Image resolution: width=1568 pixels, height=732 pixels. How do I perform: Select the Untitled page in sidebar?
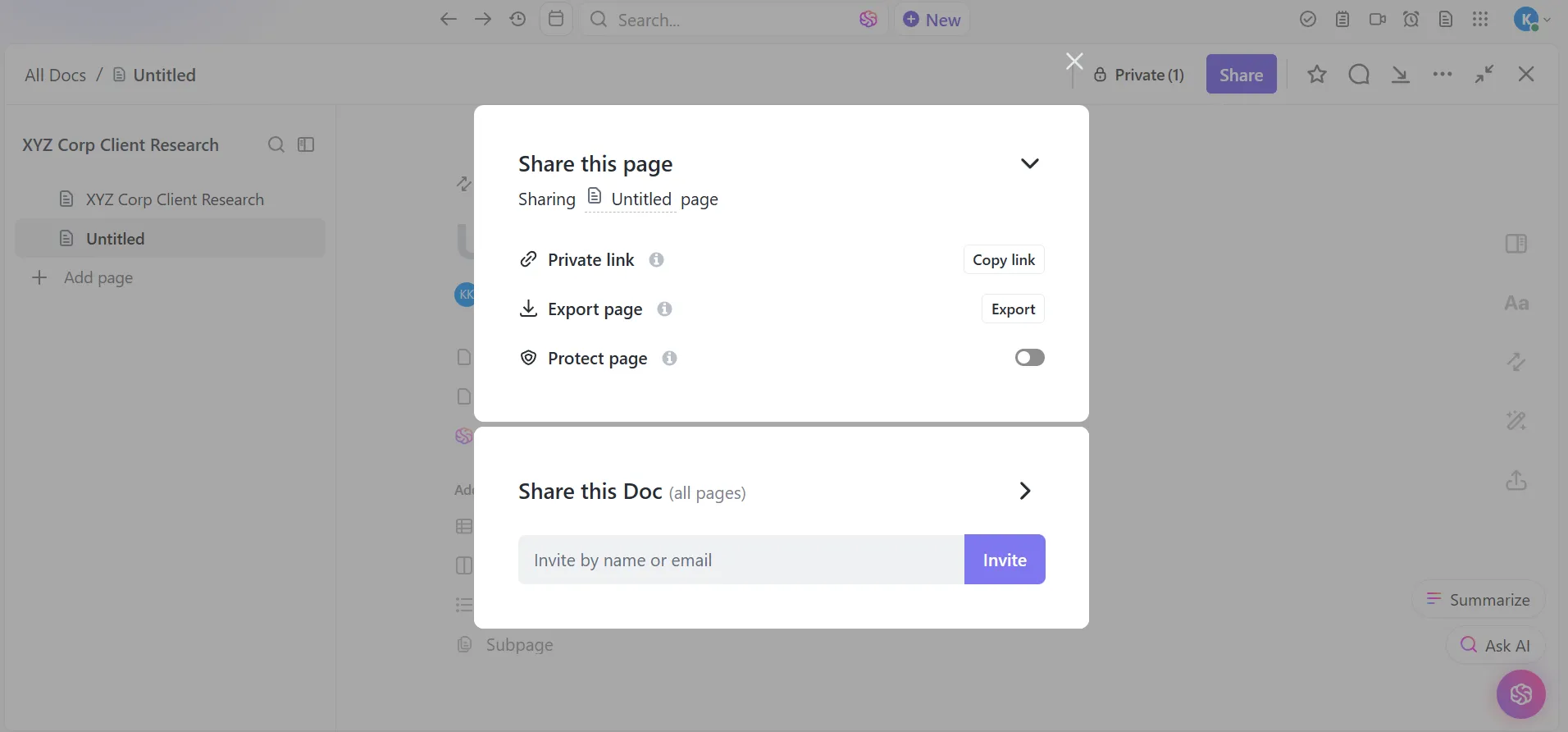coord(171,239)
